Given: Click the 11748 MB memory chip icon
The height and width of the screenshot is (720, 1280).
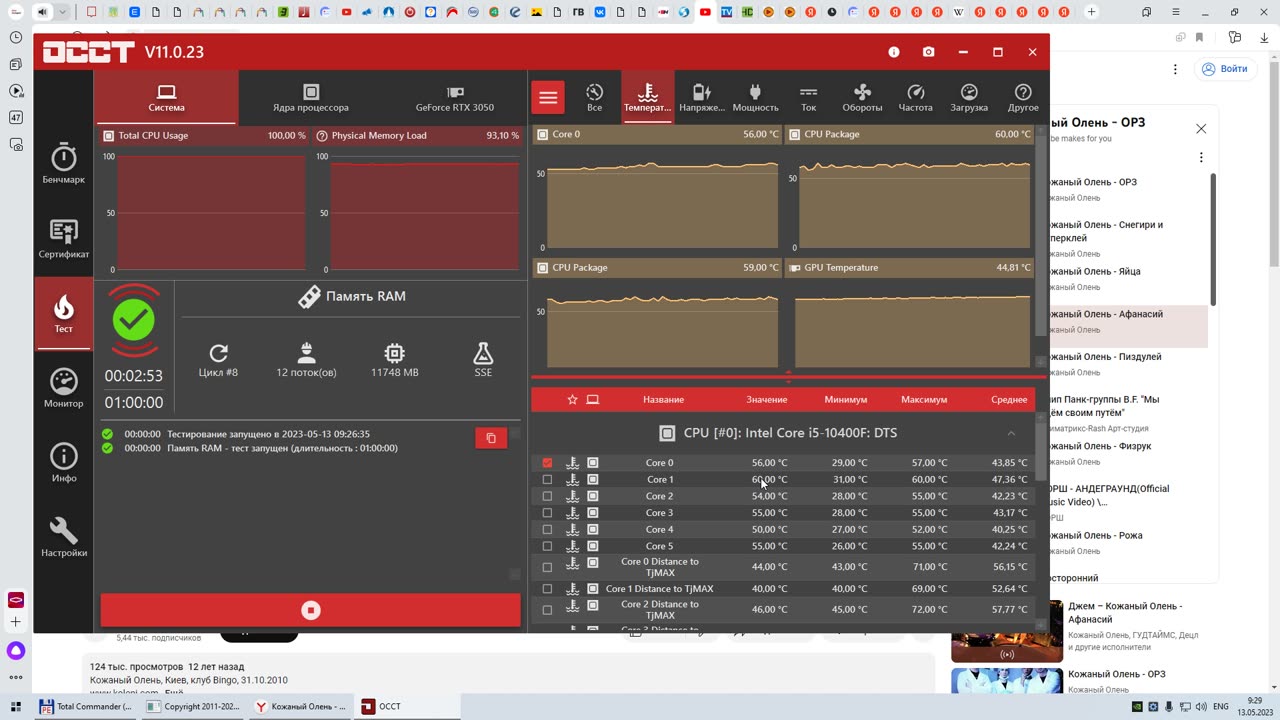Looking at the screenshot, I should [x=395, y=353].
